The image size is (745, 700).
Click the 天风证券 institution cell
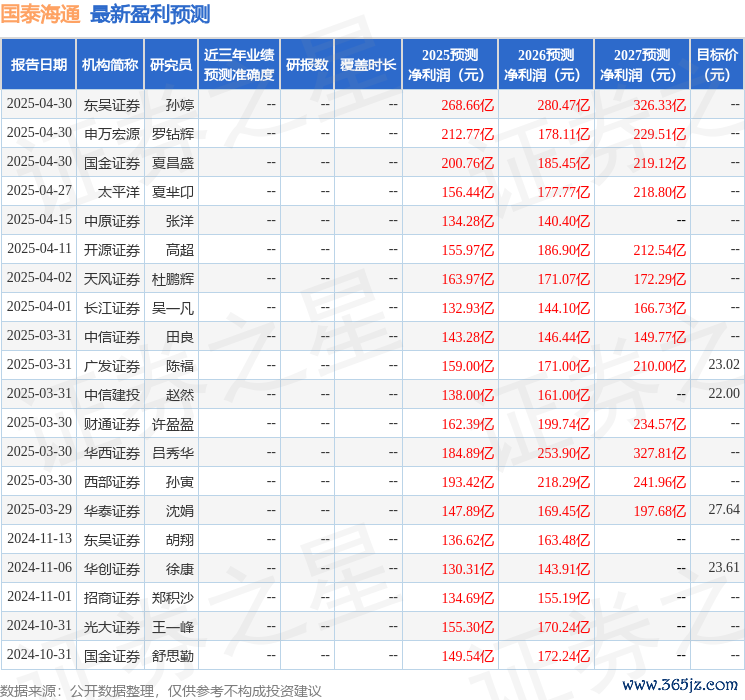112,279
